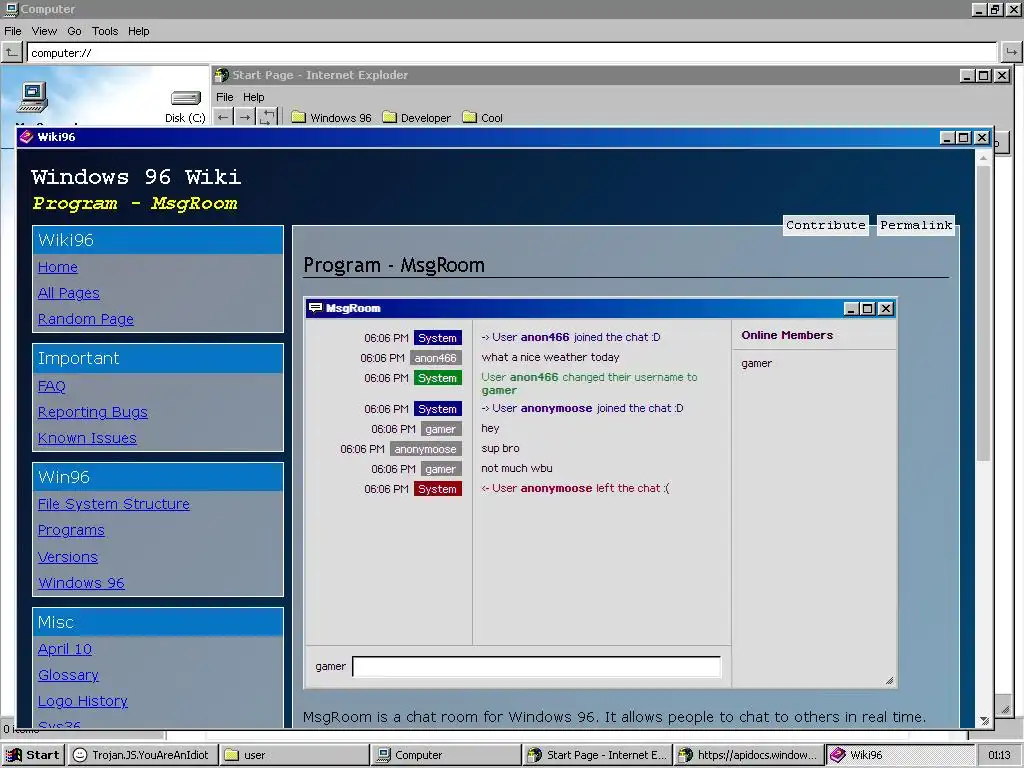Screen dimensions: 1024x768
Task: Maximize the MsgRoom window
Action: pyautogui.click(x=867, y=308)
